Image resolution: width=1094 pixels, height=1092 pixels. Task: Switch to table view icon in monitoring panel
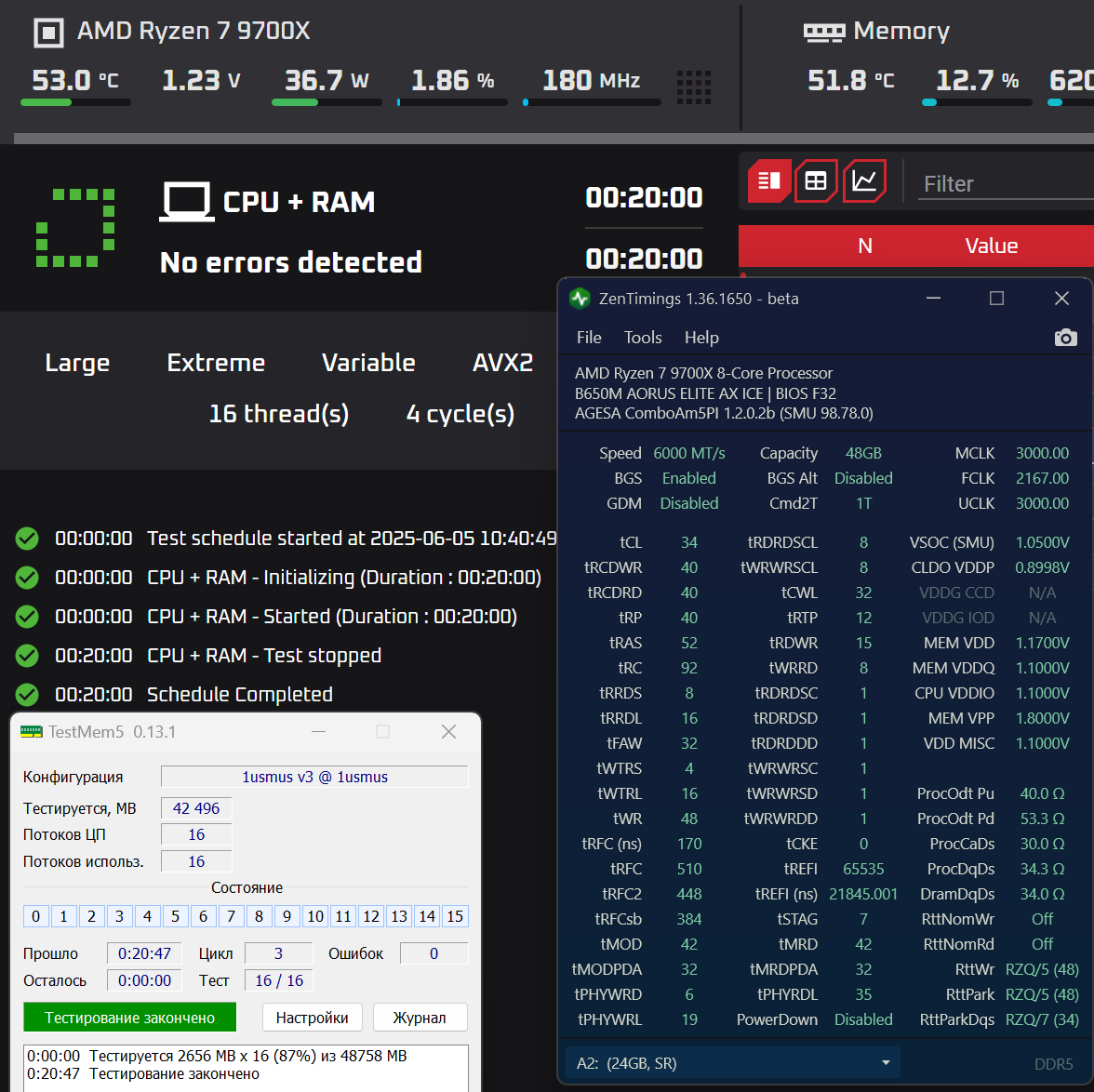[816, 180]
